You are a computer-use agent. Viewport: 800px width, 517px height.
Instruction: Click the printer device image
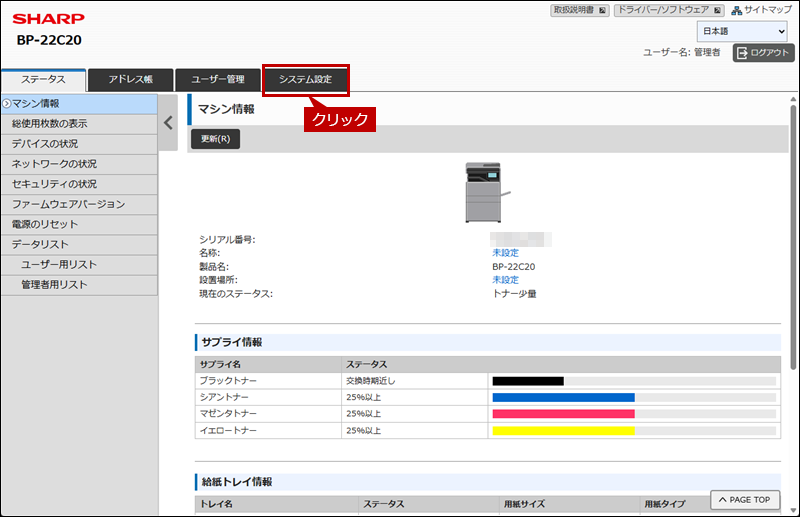point(487,192)
